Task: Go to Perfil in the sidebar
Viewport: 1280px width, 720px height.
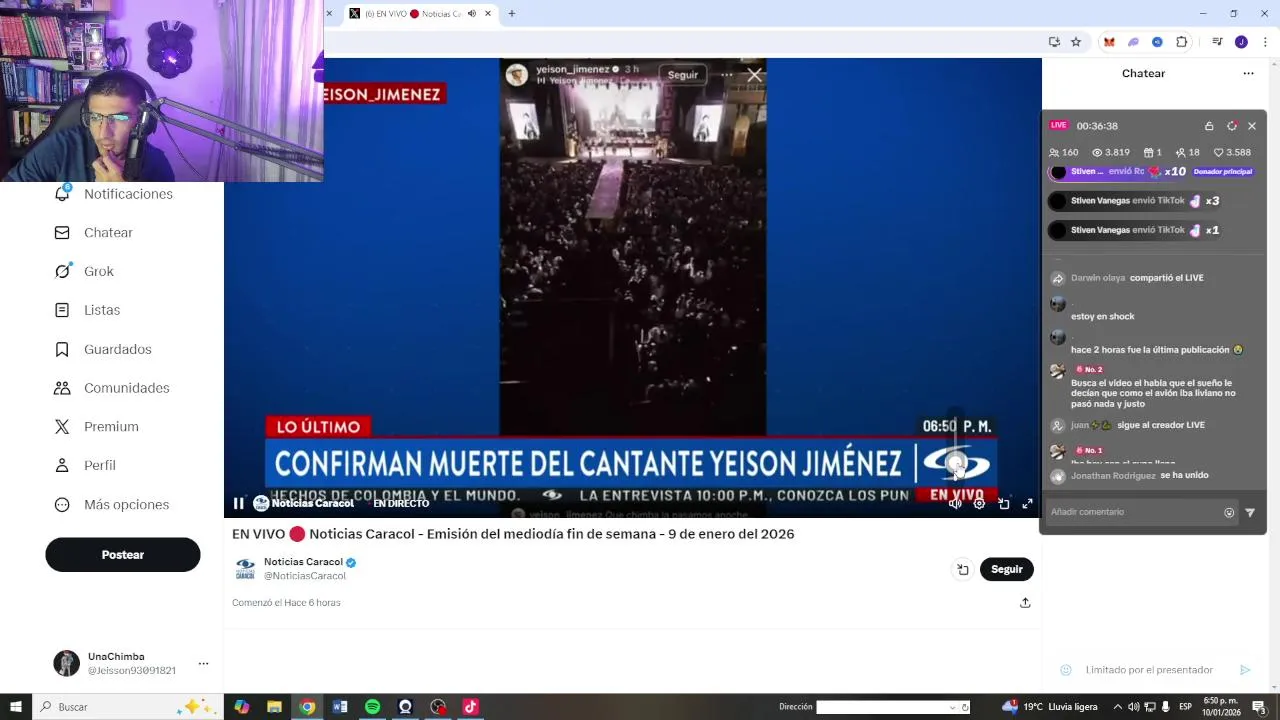Action: (x=85, y=465)
